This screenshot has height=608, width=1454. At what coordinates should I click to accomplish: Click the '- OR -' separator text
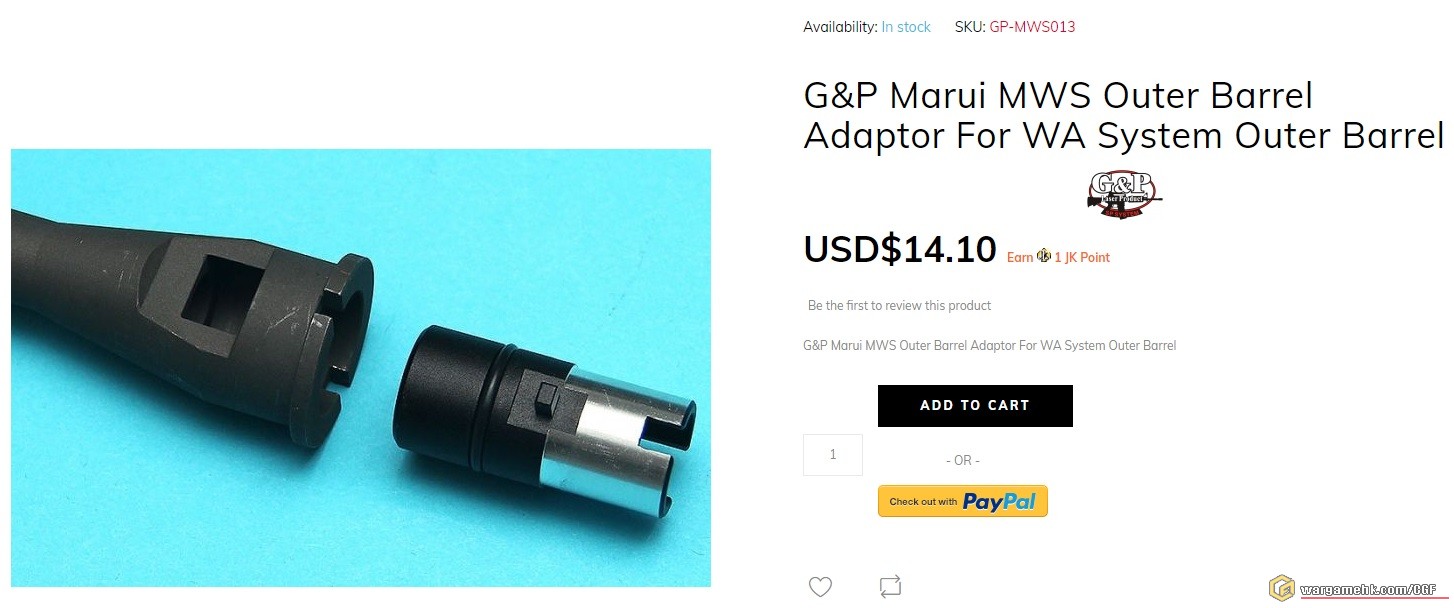click(x=963, y=460)
